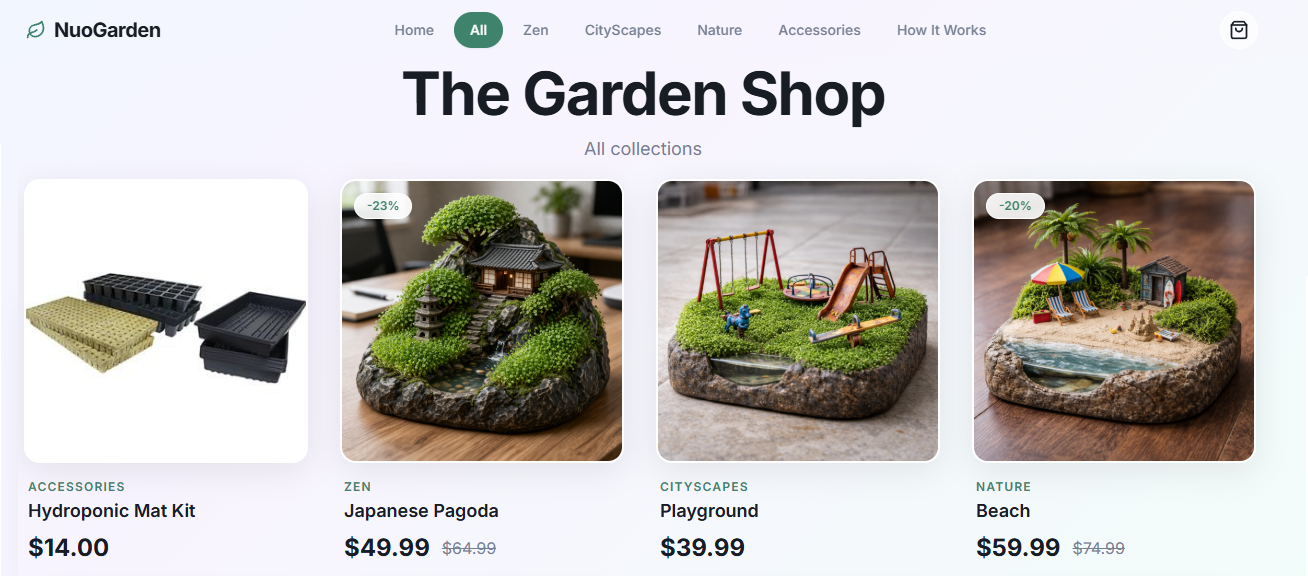The width and height of the screenshot is (1308, 576).
Task: Click the Hydroponic Mat Kit title
Action: pos(112,511)
